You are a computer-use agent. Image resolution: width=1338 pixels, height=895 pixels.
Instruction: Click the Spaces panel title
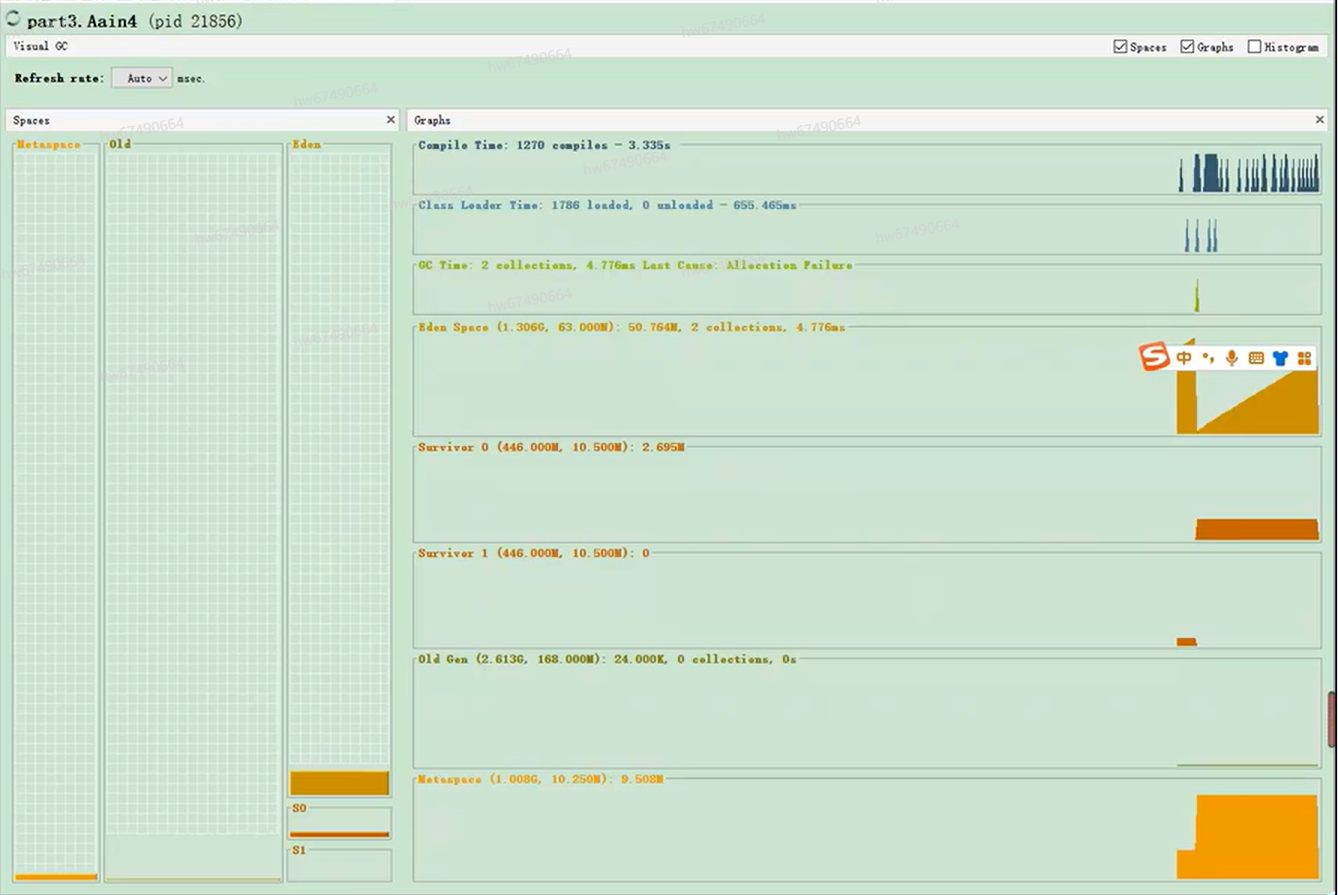click(32, 121)
